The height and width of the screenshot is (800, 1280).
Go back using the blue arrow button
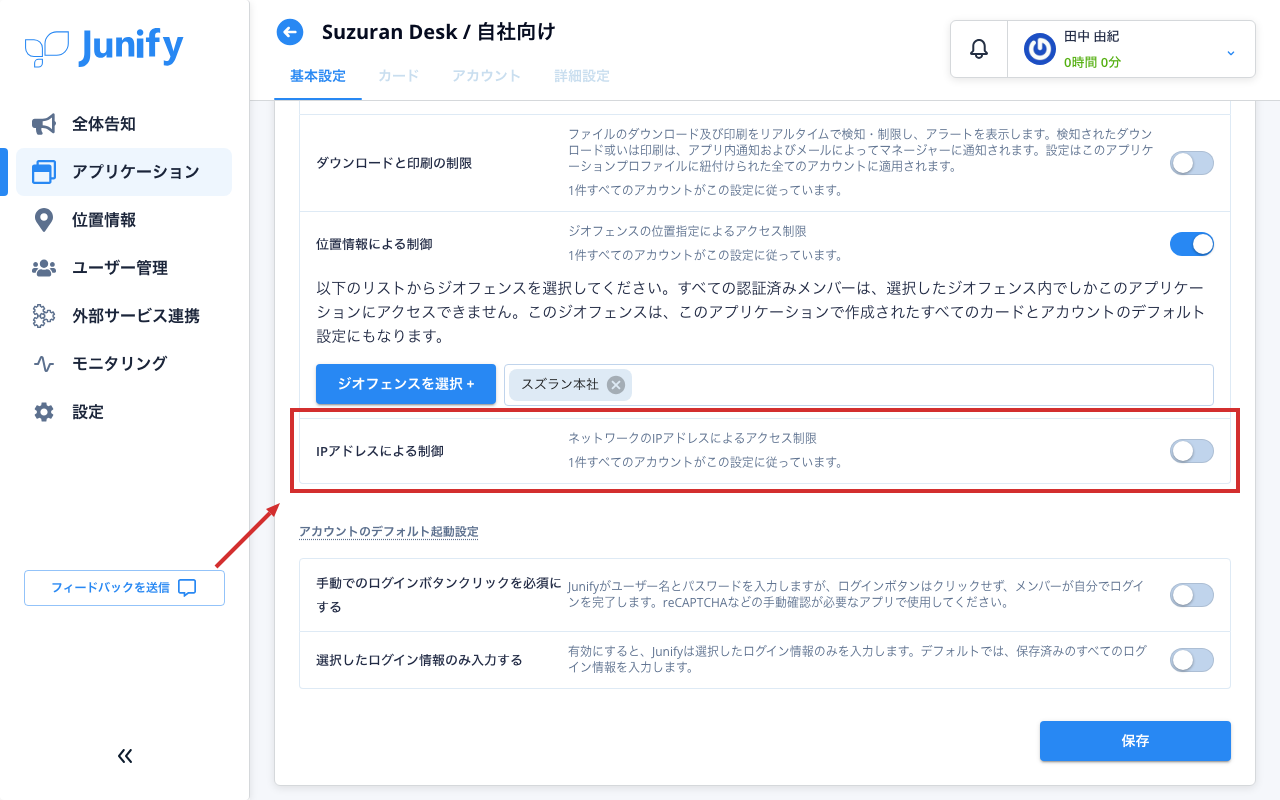290,32
